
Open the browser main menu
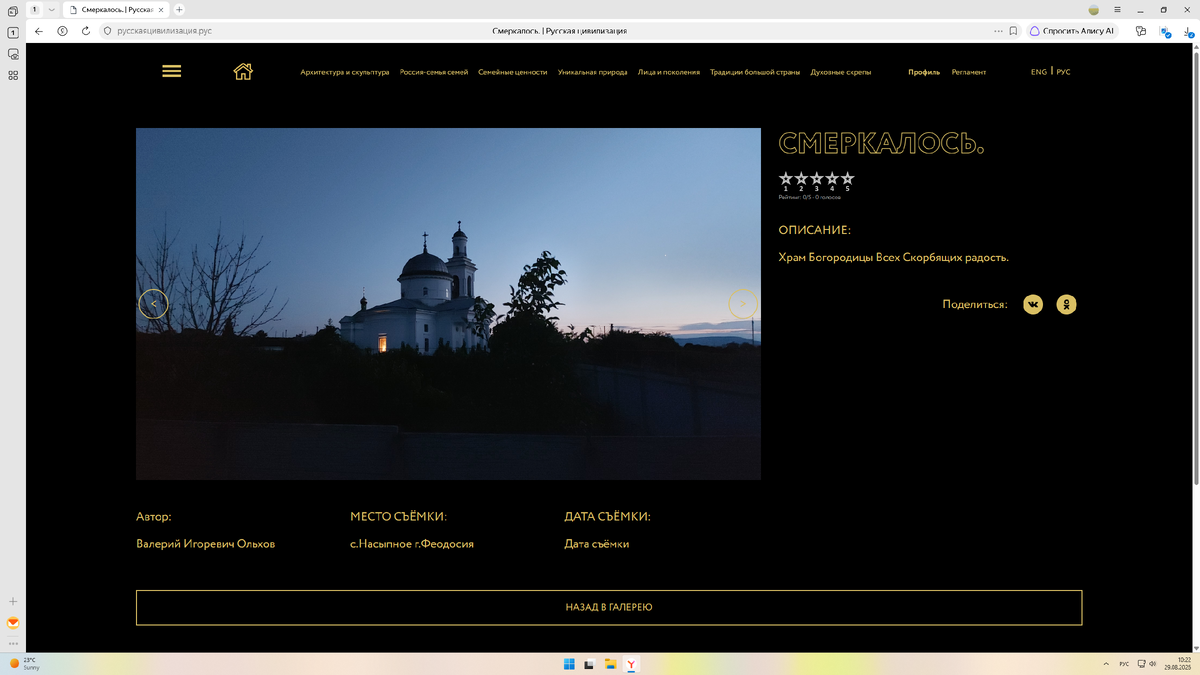coord(1119,9)
